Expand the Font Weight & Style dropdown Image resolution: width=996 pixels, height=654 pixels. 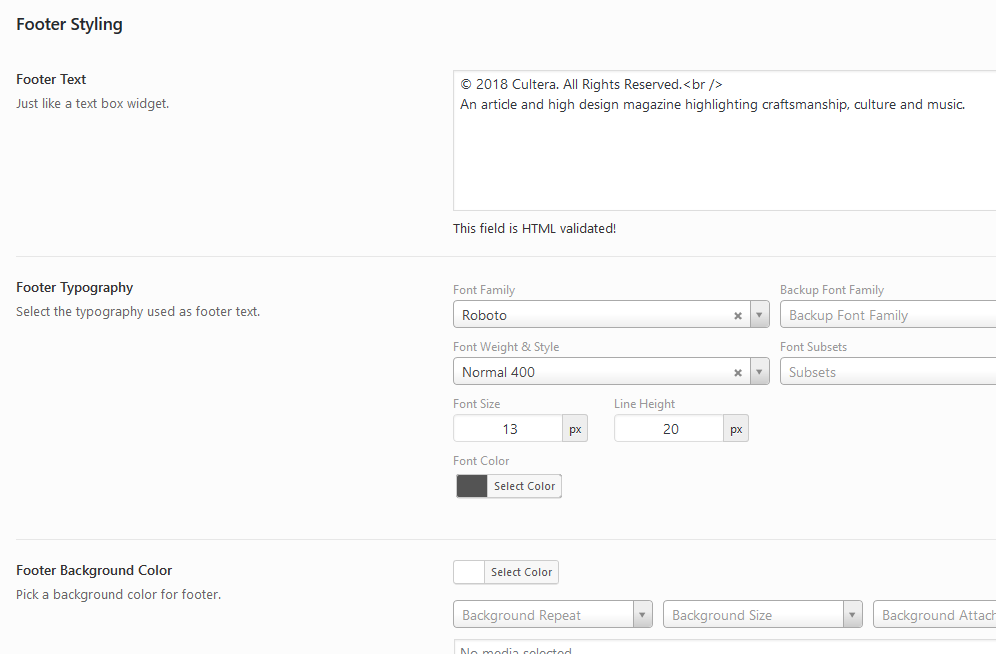759,372
